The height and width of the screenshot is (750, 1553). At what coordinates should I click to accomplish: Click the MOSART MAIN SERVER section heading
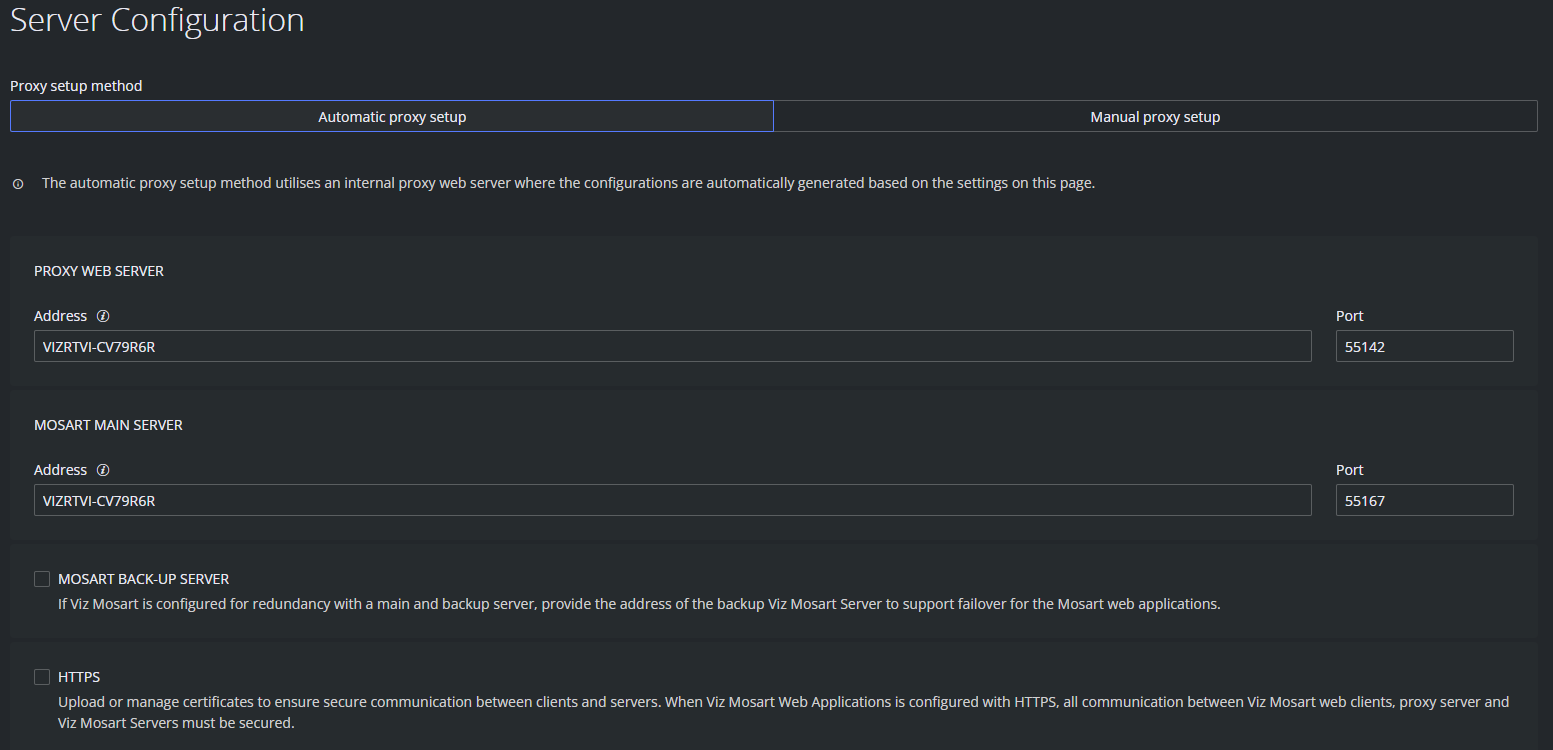click(108, 425)
